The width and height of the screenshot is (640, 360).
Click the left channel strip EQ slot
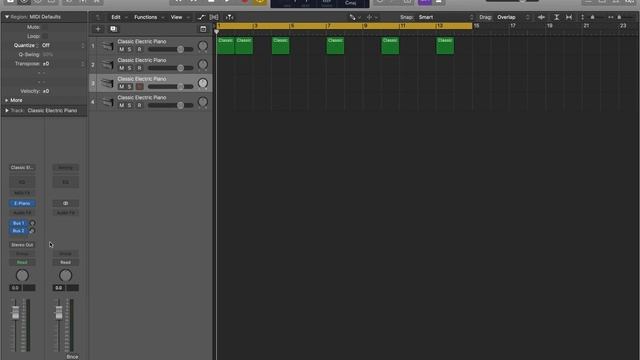[x=22, y=182]
